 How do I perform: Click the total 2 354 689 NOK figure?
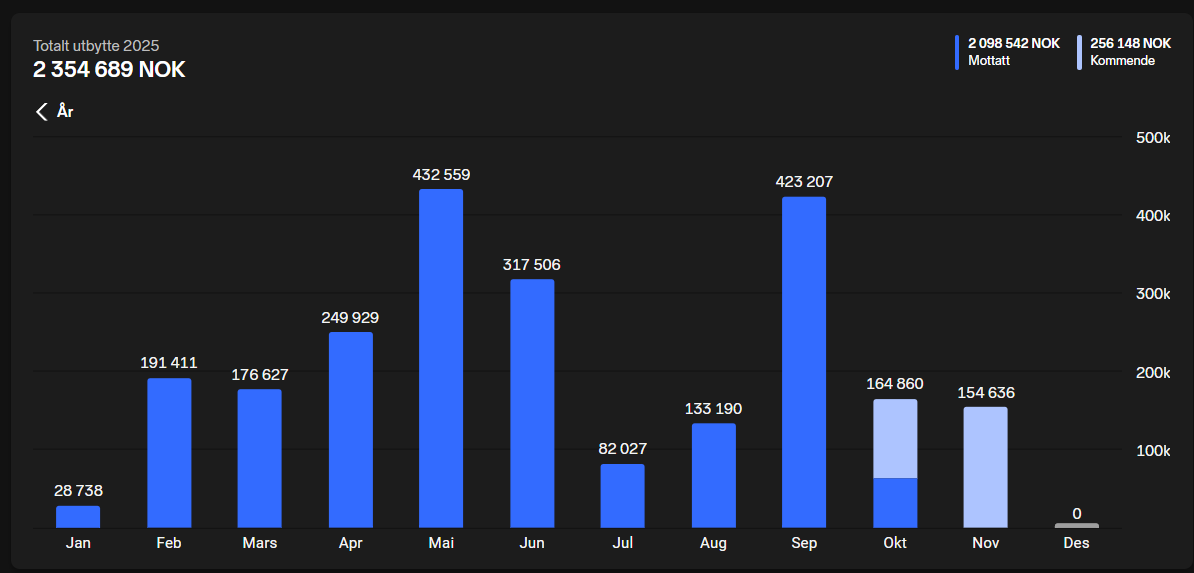[109, 69]
